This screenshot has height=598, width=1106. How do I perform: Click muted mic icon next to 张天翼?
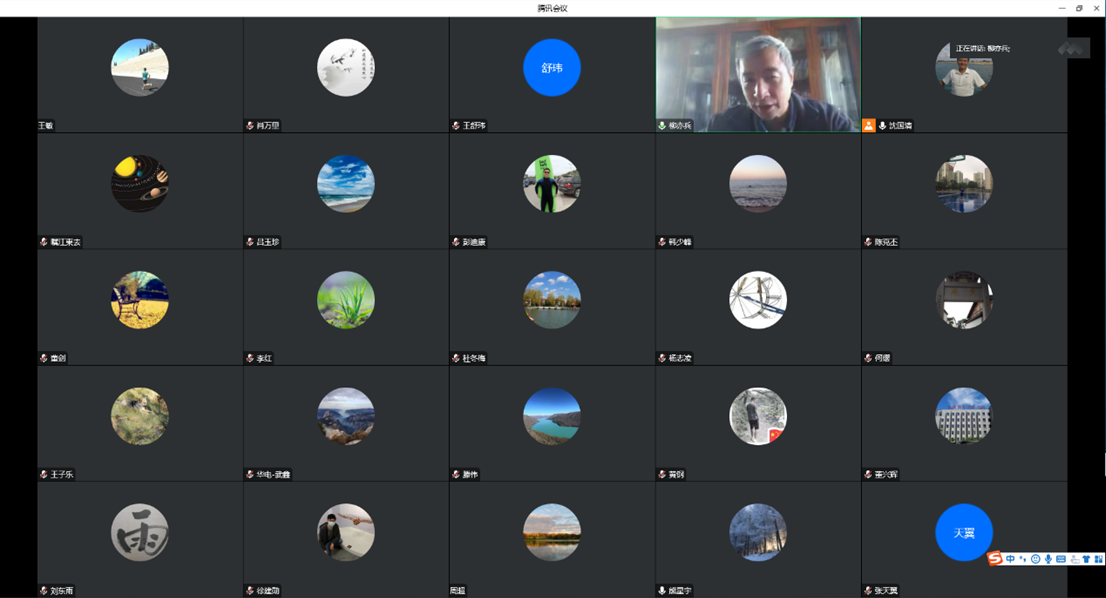[x=868, y=591]
